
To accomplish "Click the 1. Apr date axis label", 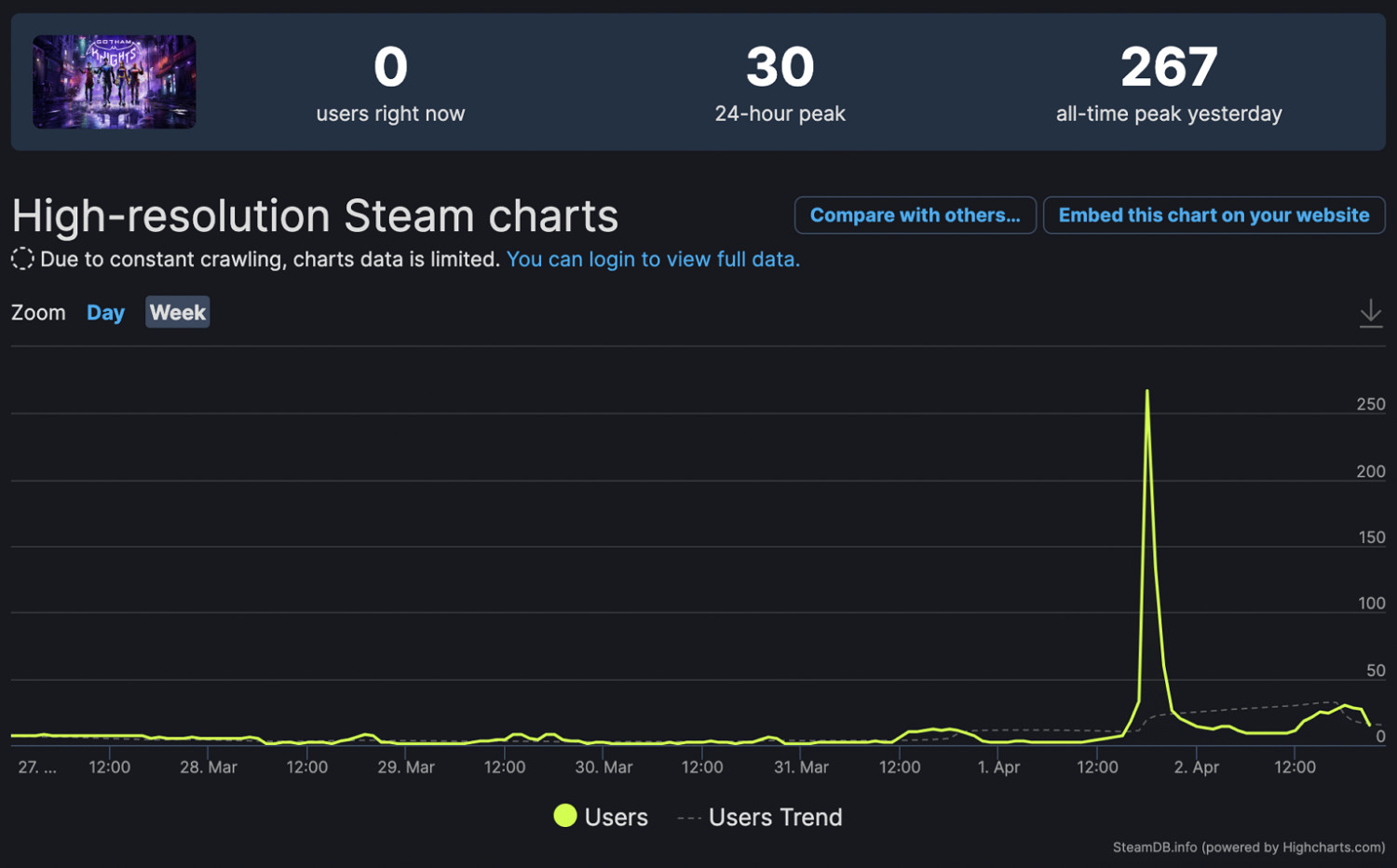I will (998, 767).
